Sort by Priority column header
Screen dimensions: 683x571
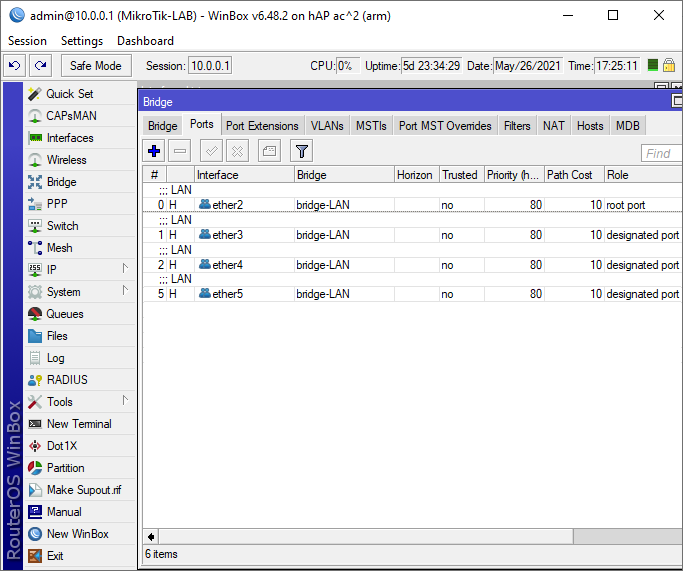[514, 175]
